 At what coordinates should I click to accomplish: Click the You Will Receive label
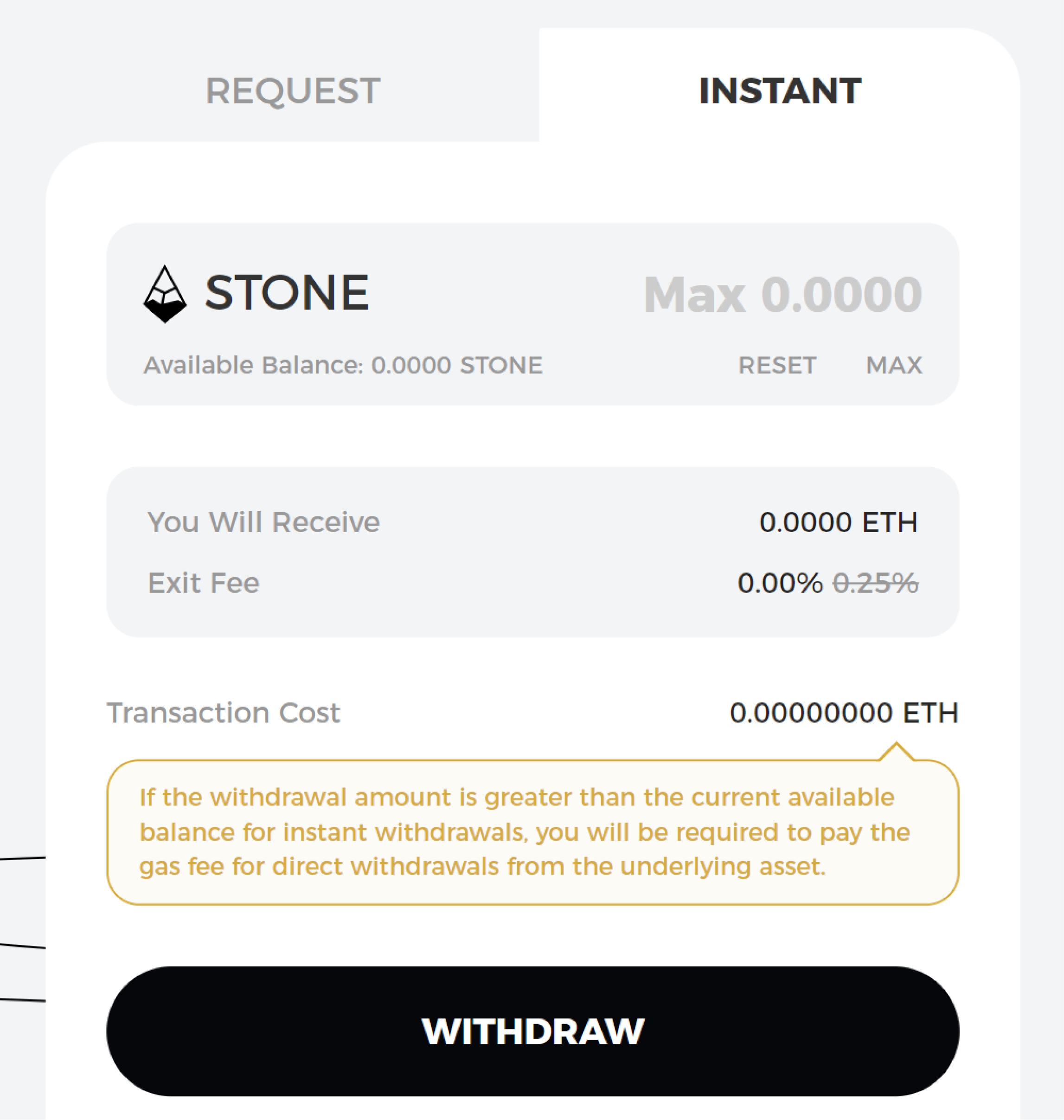coord(264,522)
